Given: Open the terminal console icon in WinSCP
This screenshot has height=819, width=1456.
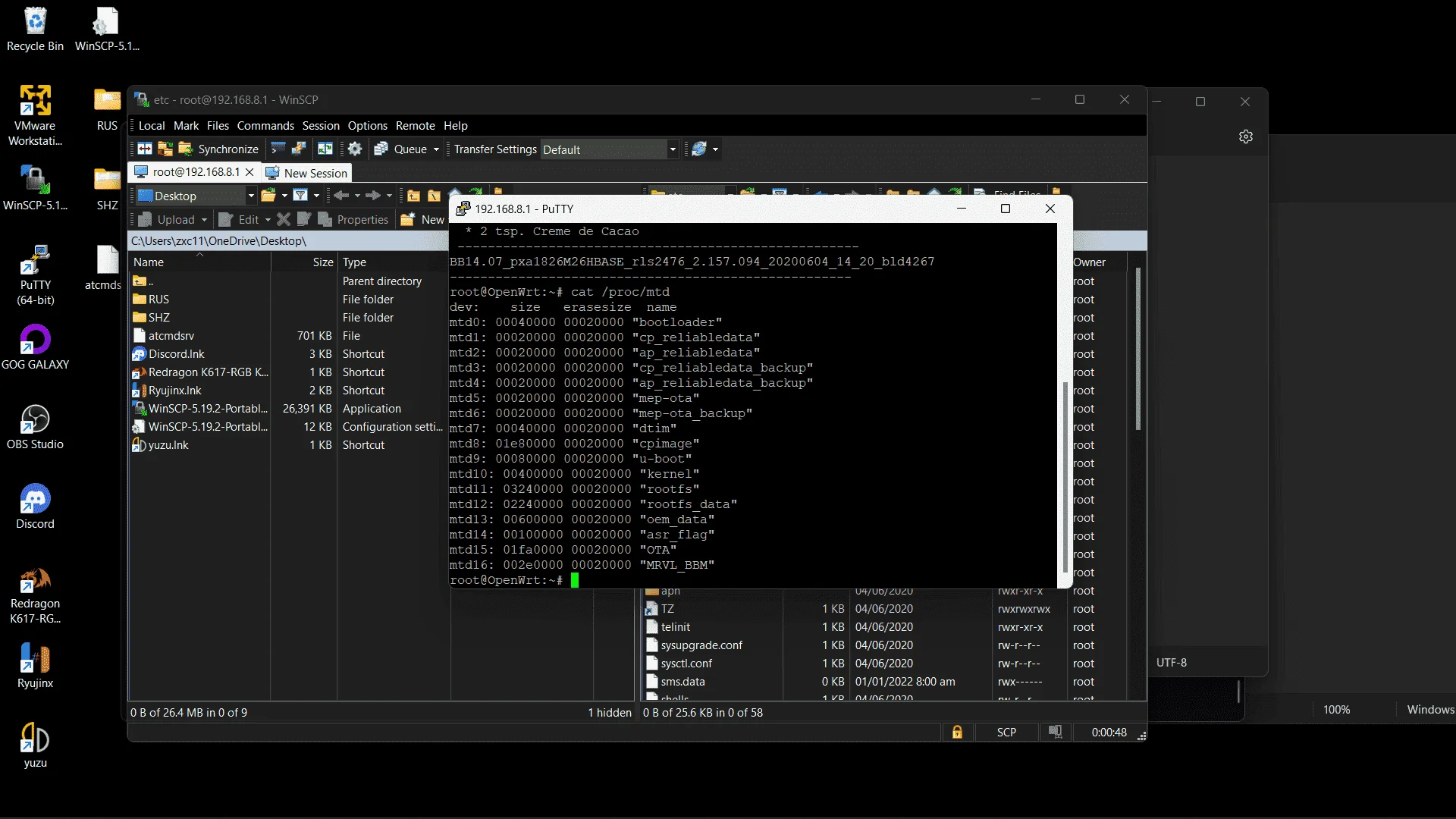Looking at the screenshot, I should pyautogui.click(x=278, y=149).
